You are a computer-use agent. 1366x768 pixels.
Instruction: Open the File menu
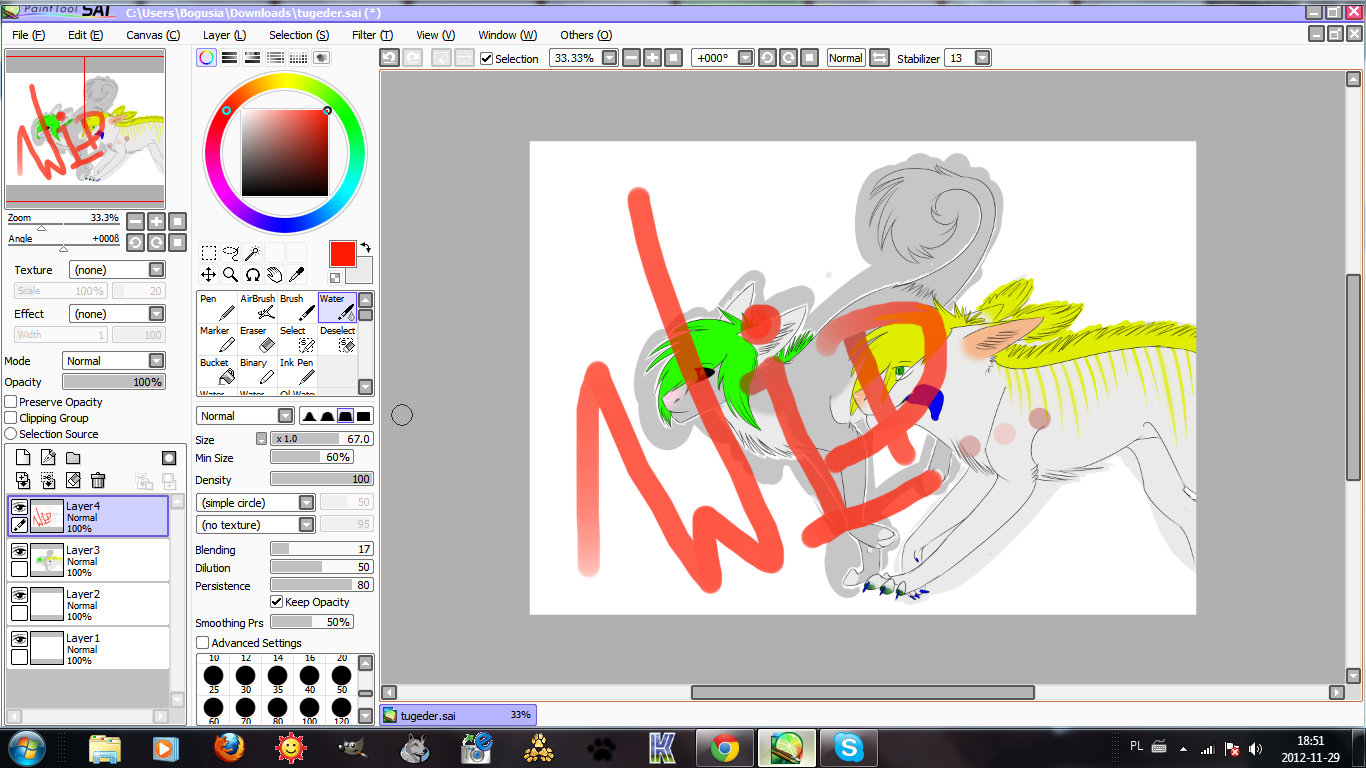(x=28, y=35)
